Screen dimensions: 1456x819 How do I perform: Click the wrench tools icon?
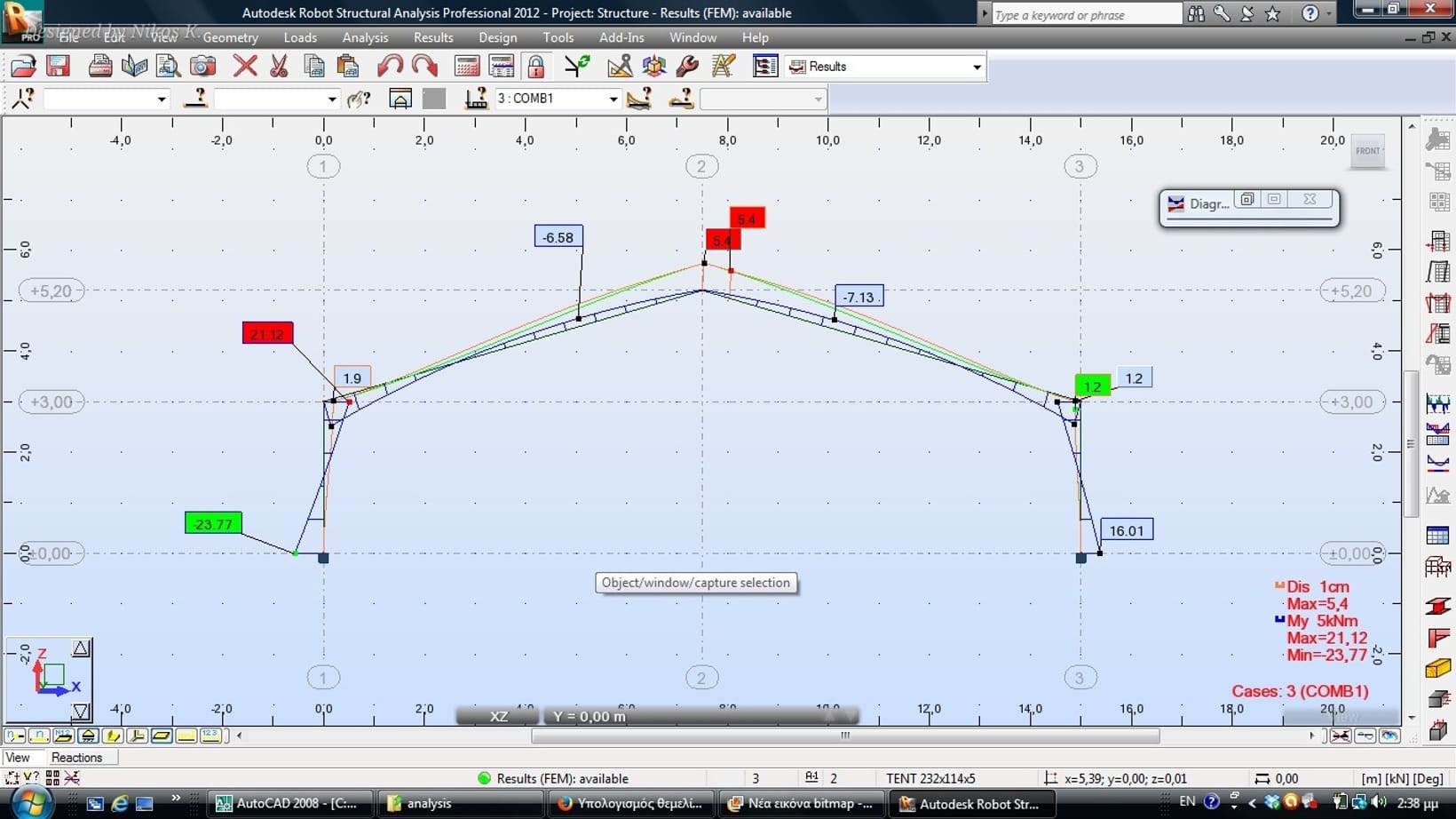tap(687, 67)
